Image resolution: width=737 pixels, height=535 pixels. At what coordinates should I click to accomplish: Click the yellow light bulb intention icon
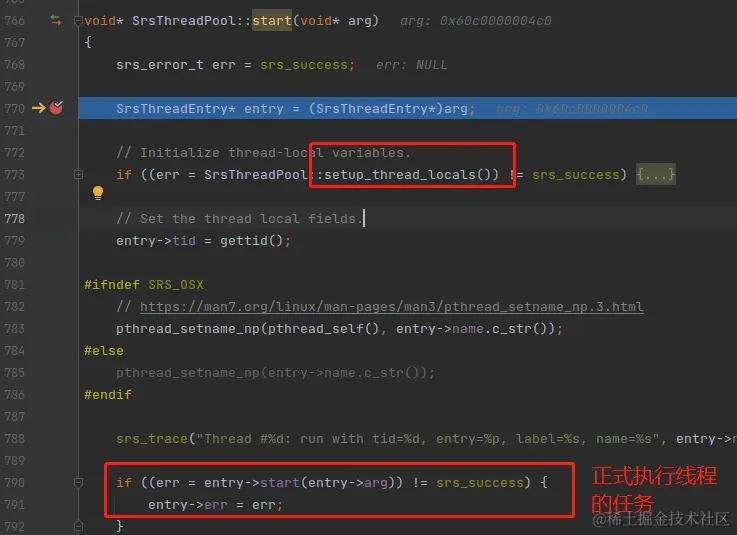point(98,193)
